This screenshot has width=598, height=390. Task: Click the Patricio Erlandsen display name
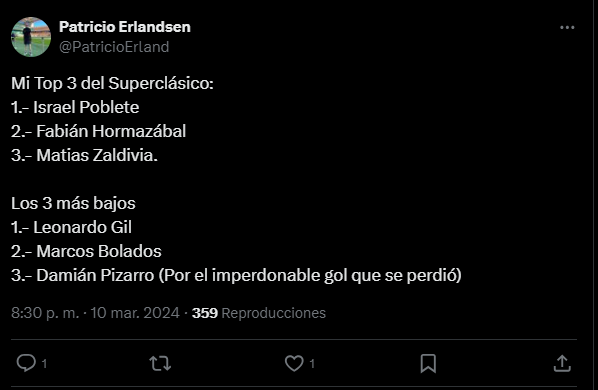click(x=125, y=27)
